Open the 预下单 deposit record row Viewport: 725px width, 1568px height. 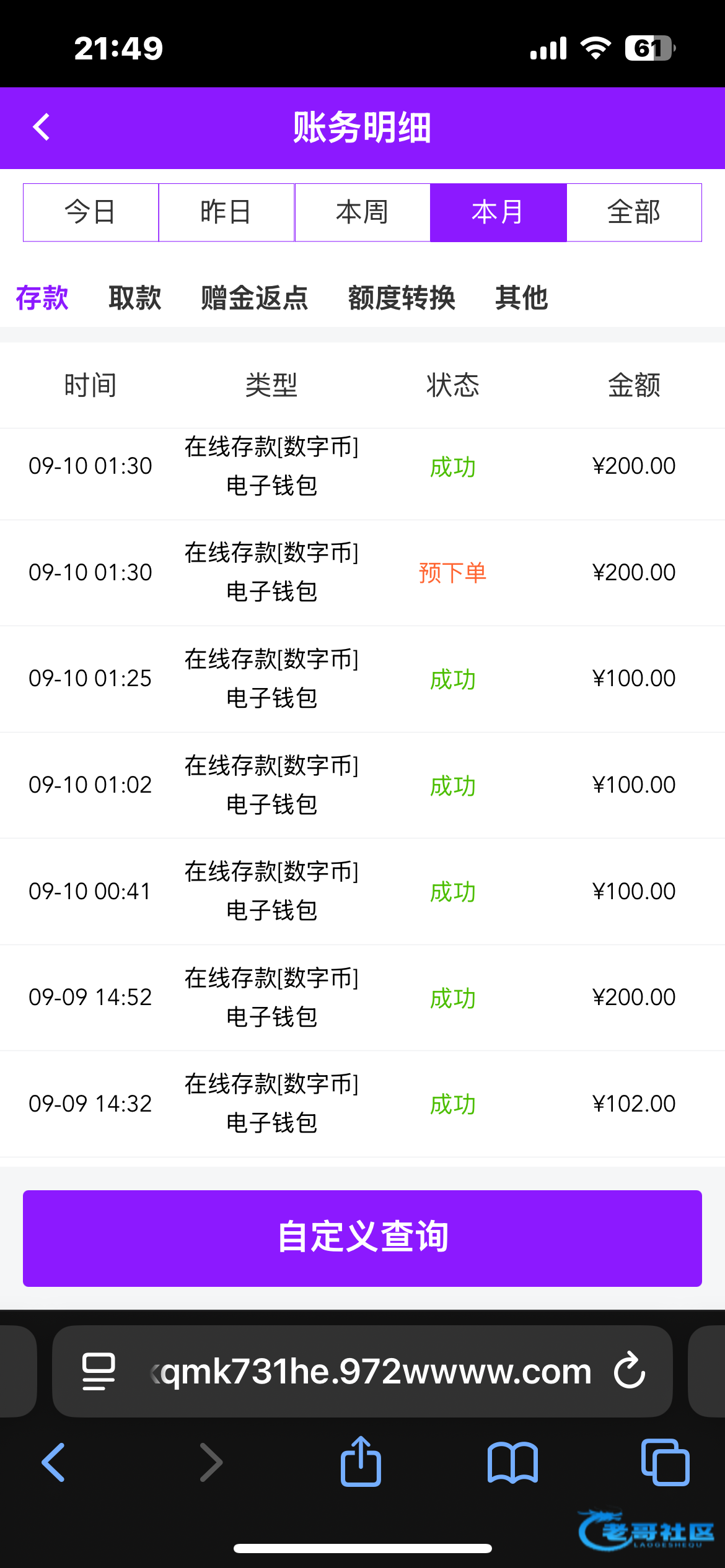pyautogui.click(x=362, y=573)
